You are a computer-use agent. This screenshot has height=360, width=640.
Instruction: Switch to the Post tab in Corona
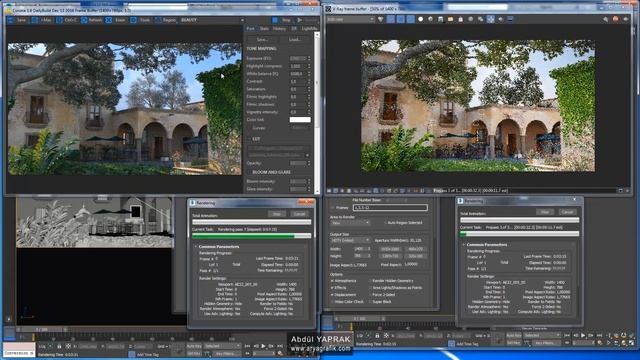click(250, 29)
